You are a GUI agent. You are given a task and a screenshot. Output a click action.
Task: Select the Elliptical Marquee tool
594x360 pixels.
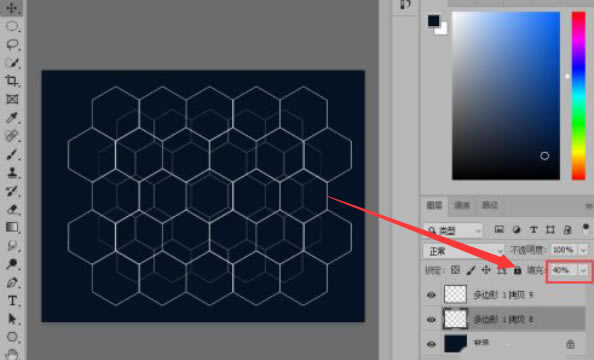(x=12, y=27)
